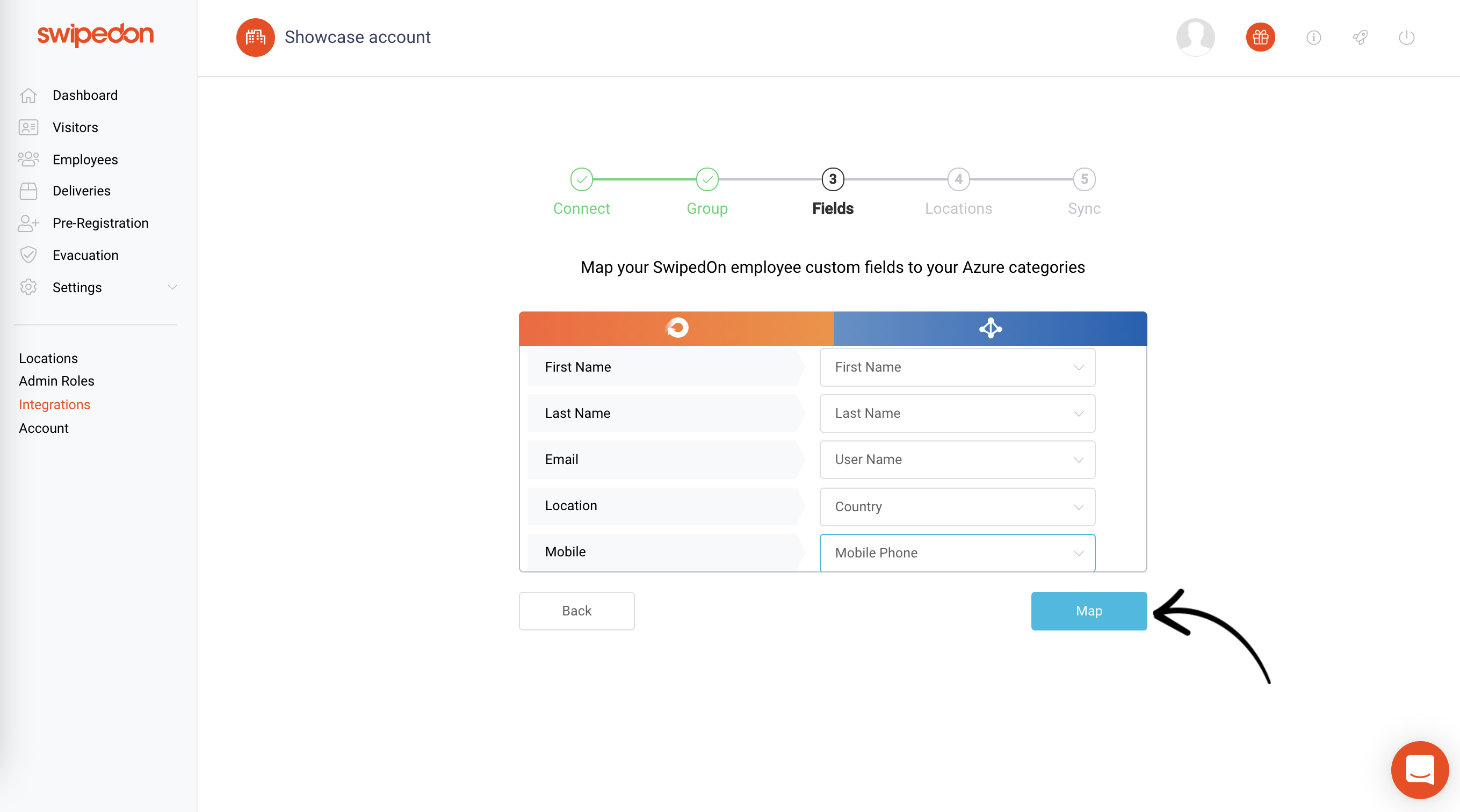Open the Deliveries page
1460x812 pixels.
(x=82, y=191)
